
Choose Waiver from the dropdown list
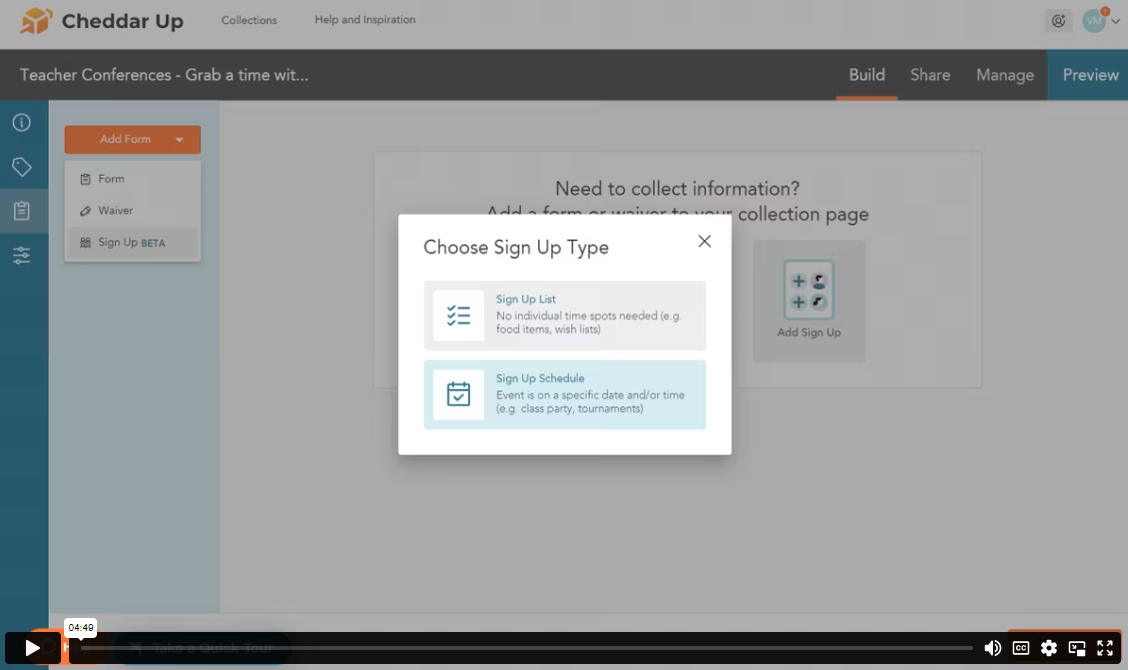coord(132,210)
